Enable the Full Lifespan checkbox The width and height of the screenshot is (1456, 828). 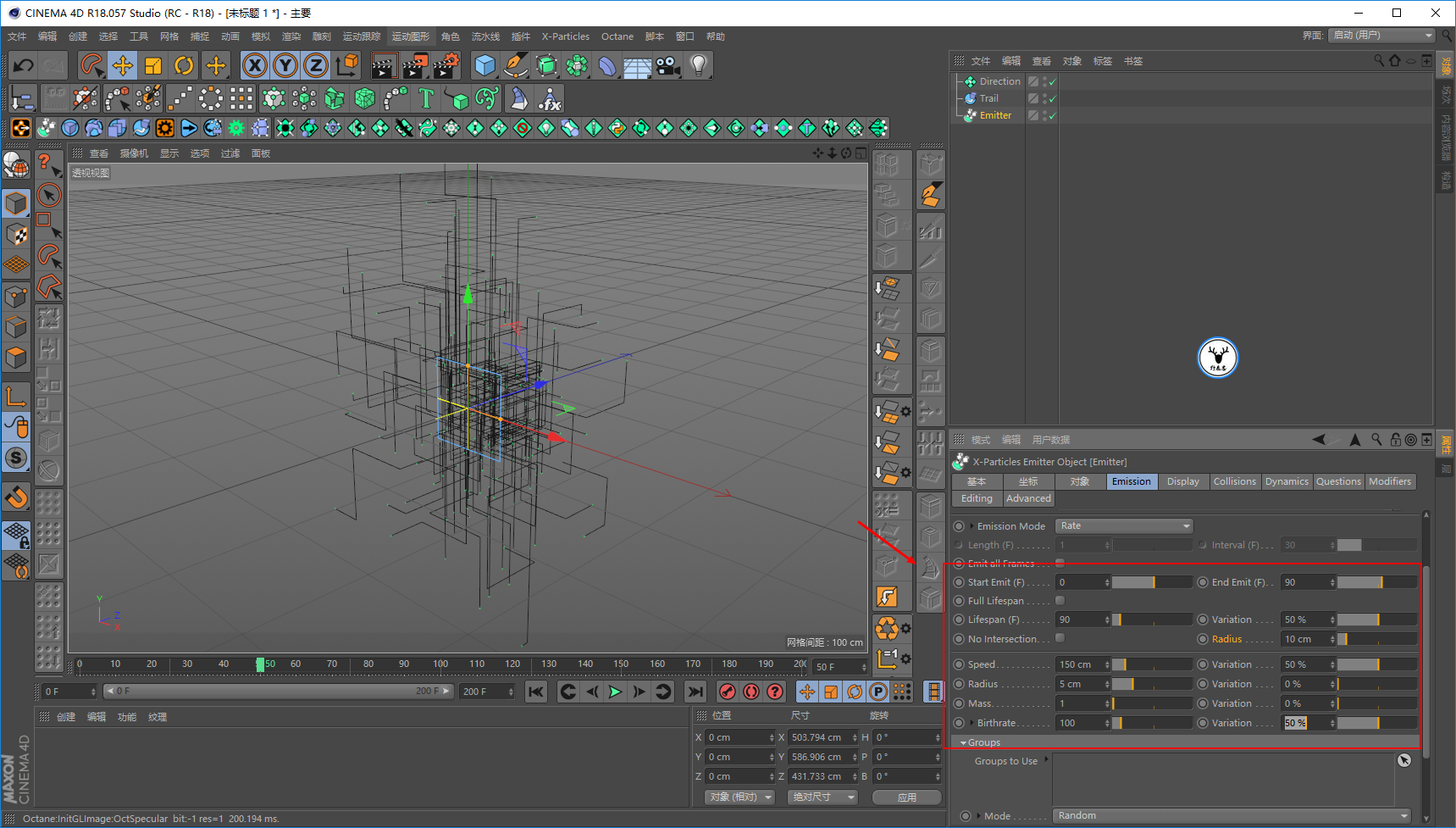coord(1060,601)
